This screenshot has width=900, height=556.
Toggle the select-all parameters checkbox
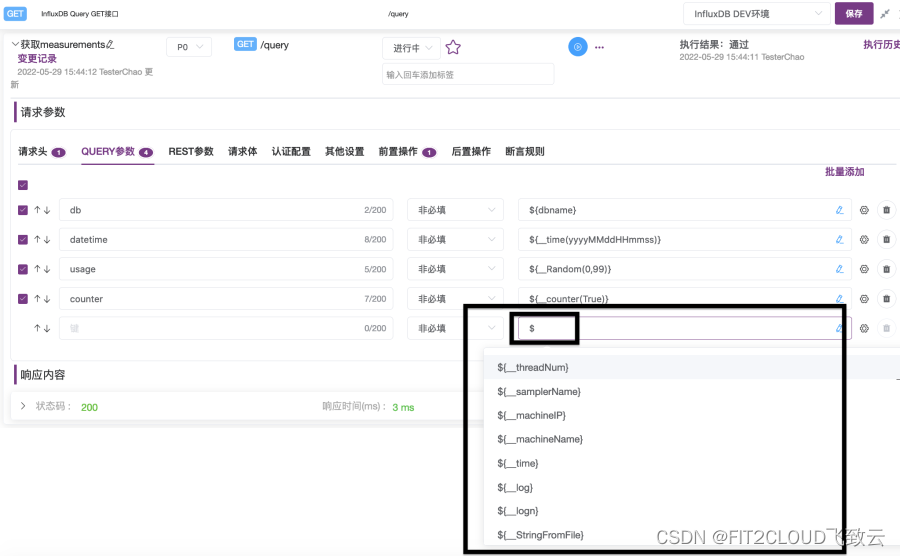pyautogui.click(x=23, y=185)
